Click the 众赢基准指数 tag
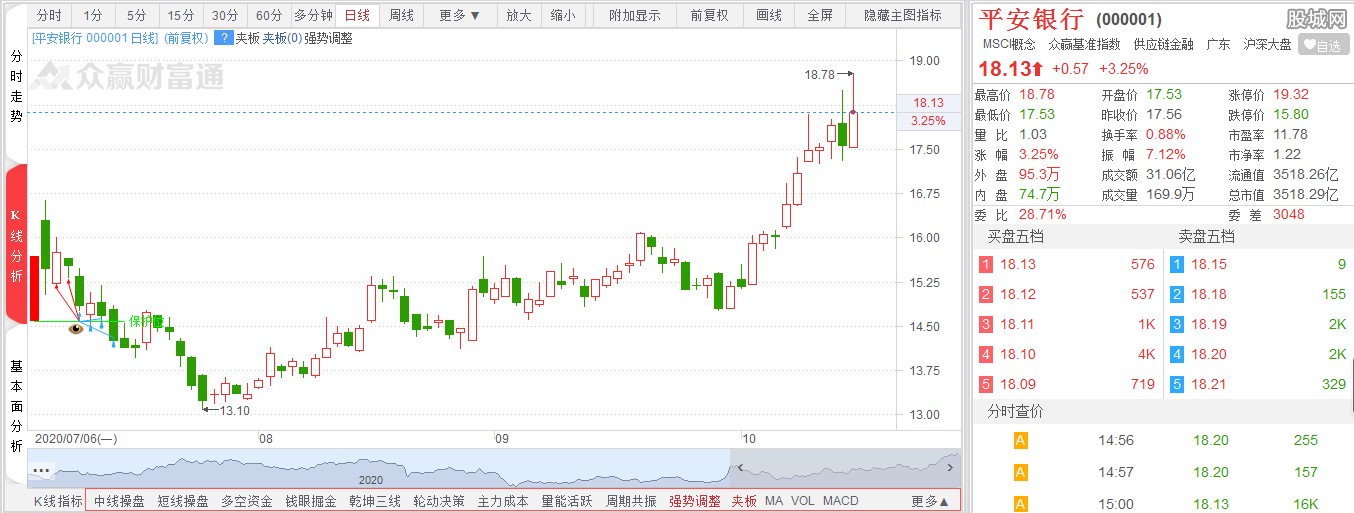Image resolution: width=1354 pixels, height=513 pixels. click(1084, 45)
